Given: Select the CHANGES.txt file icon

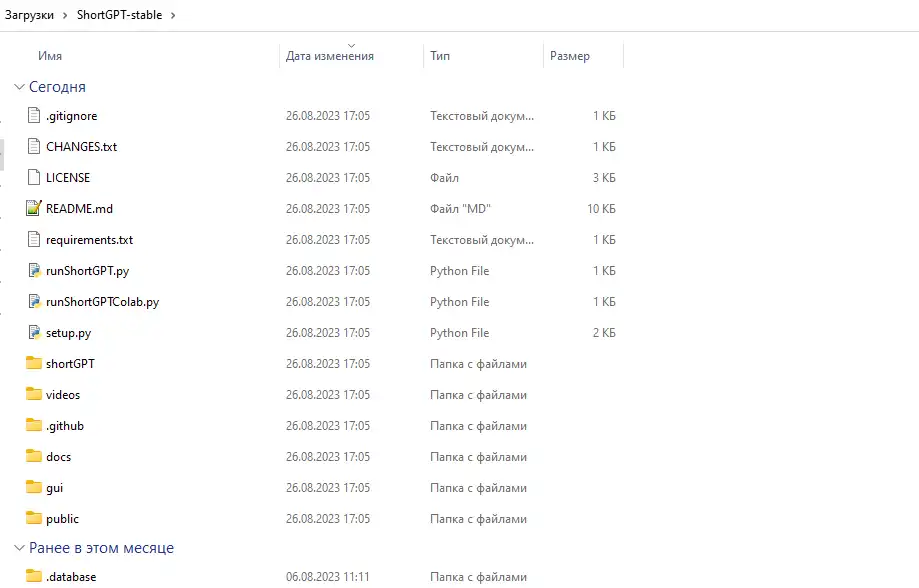Looking at the screenshot, I should coord(34,147).
